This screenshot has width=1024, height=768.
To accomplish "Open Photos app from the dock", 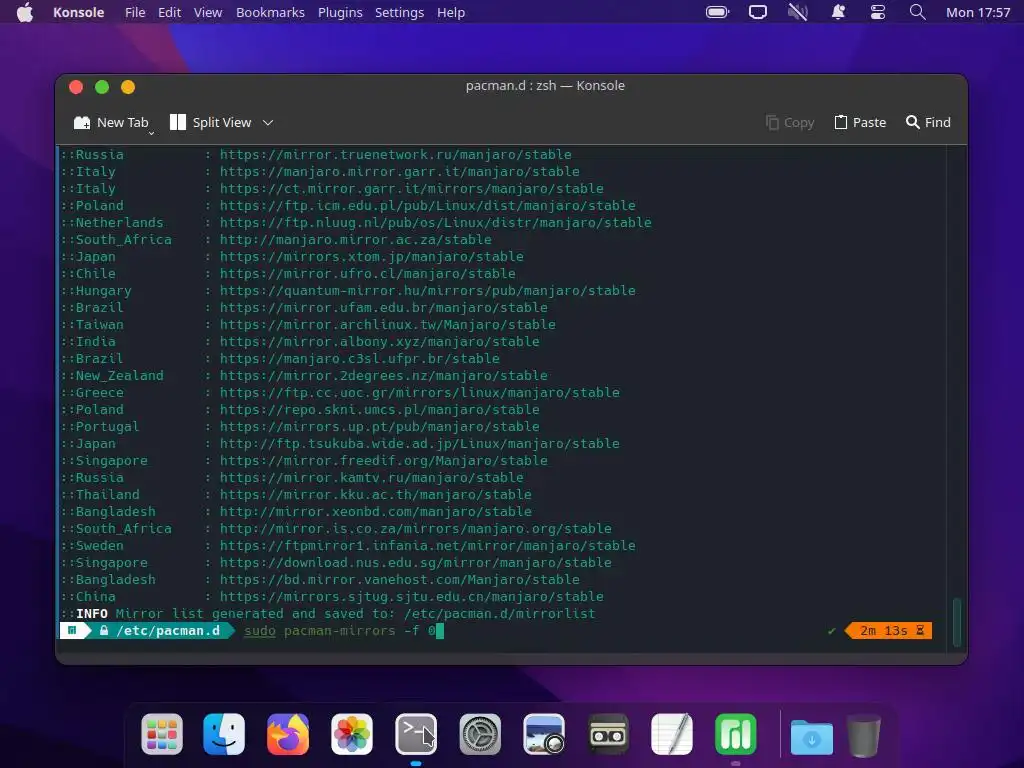I will tap(352, 734).
